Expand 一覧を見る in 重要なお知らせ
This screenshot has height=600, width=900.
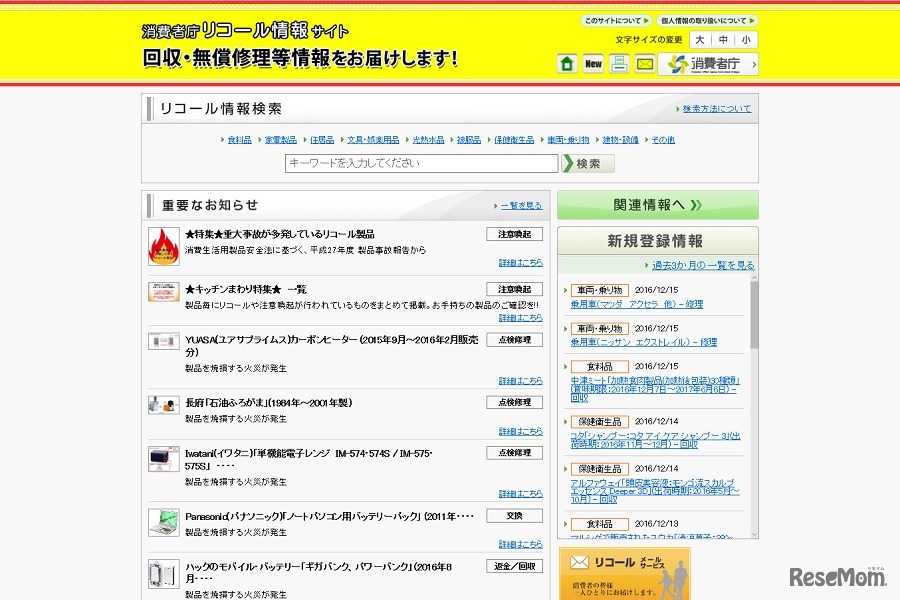[520, 204]
